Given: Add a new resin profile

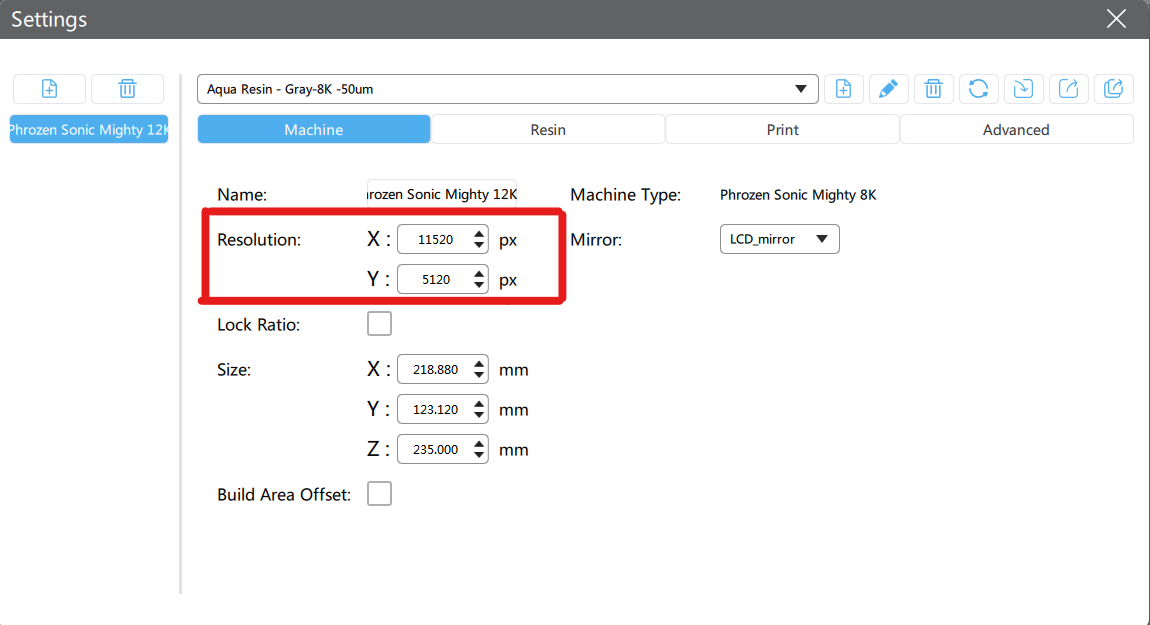Looking at the screenshot, I should point(843,89).
